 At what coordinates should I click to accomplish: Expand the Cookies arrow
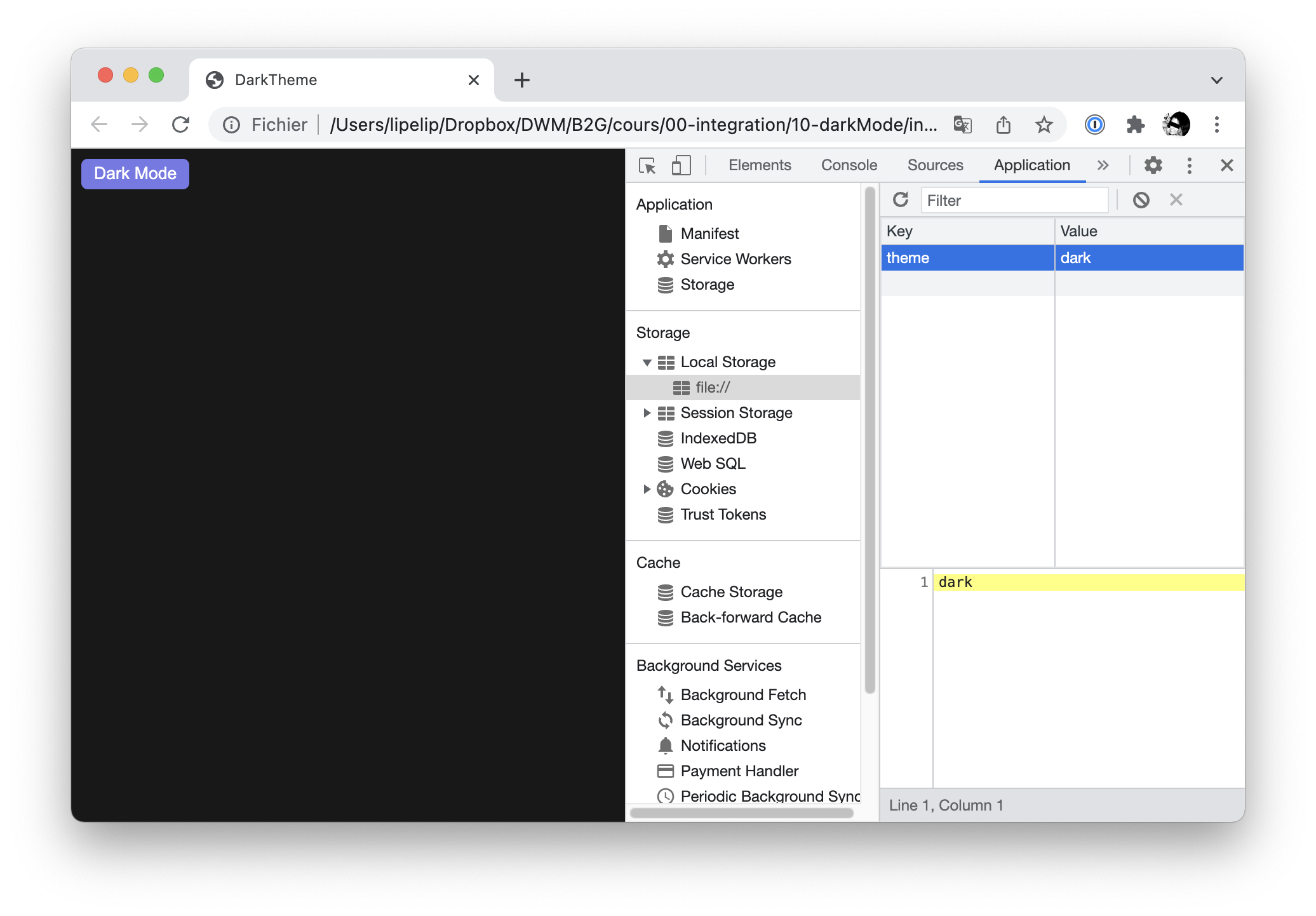coord(647,489)
